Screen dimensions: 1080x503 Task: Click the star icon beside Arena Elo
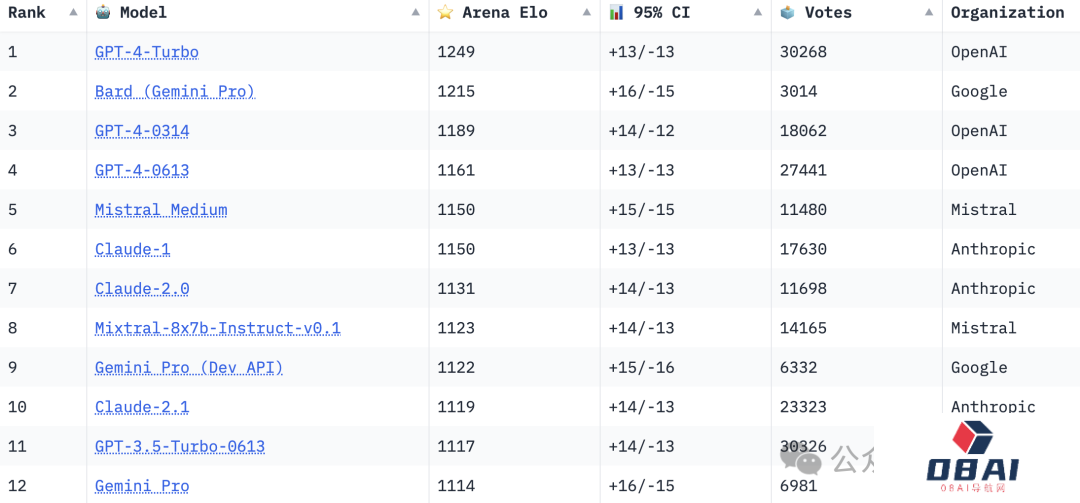(445, 13)
